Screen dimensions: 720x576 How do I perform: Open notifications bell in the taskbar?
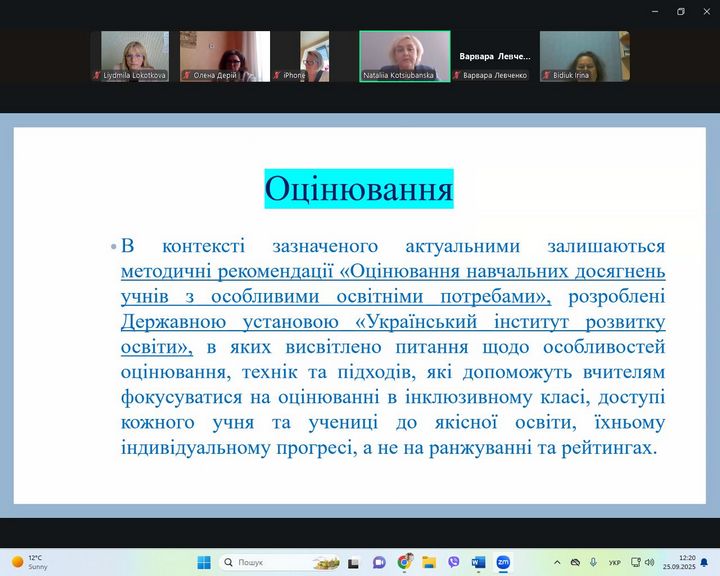(x=704, y=562)
